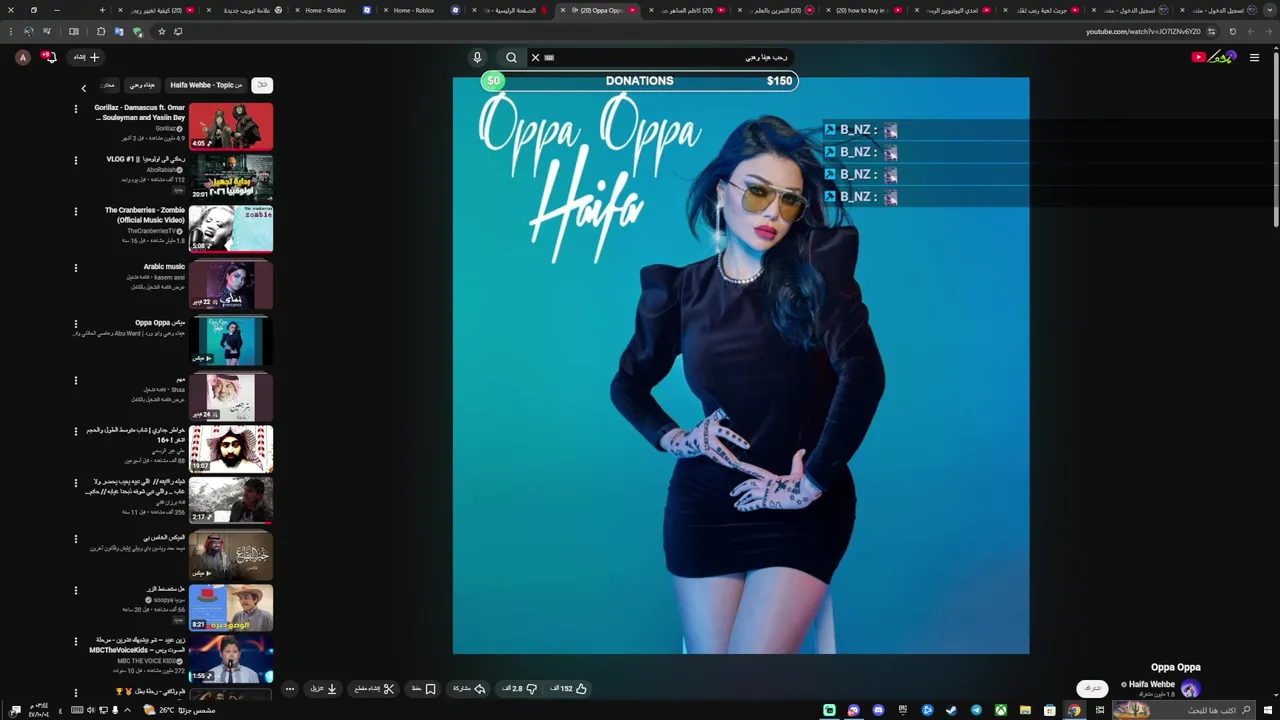Viewport: 1280px width, 720px height.
Task: Open The Cranberries Zombie video thumbnail
Action: 231,229
